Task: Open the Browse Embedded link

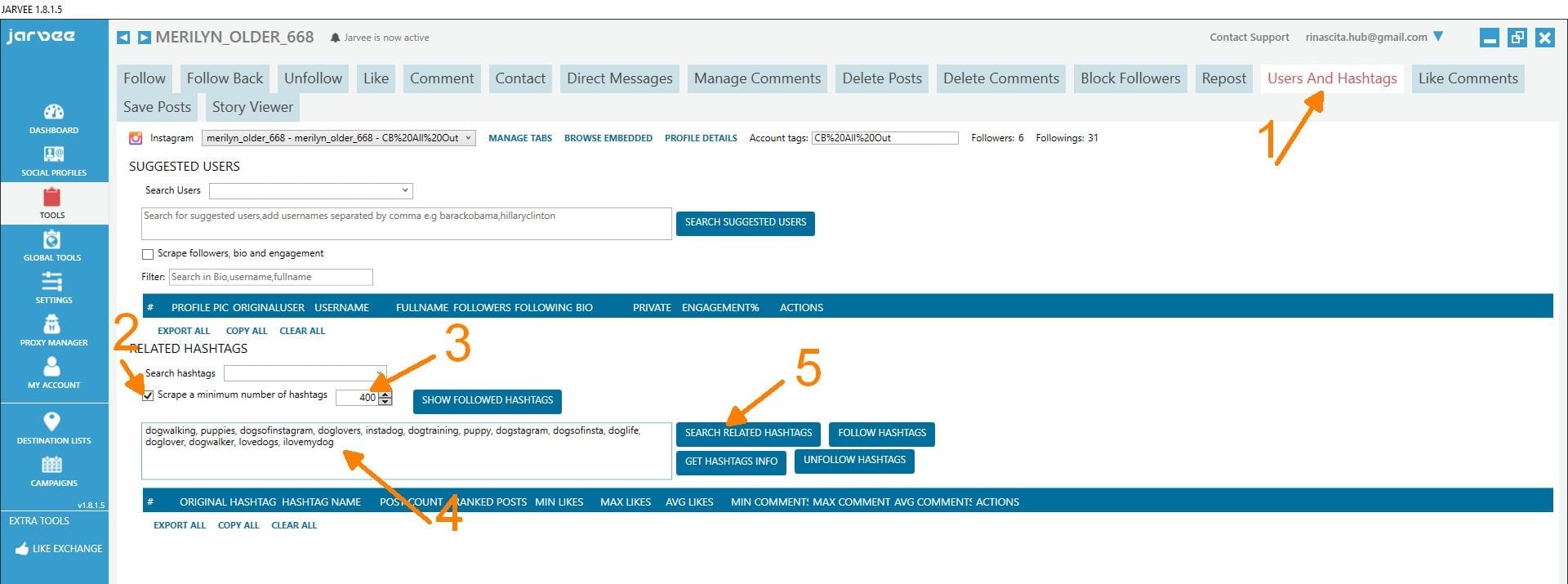Action: (x=608, y=138)
